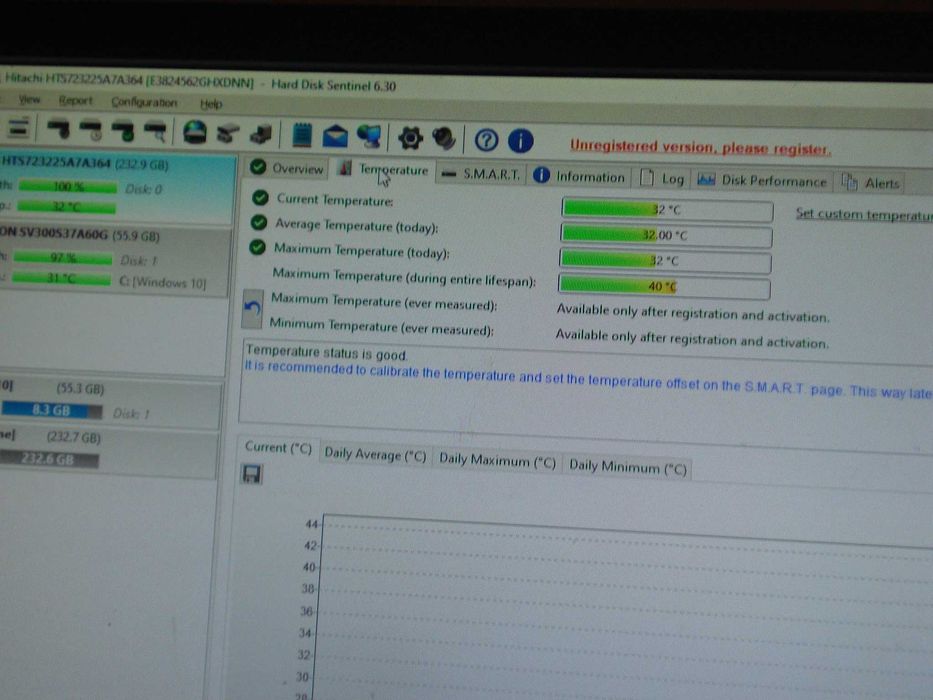Viewport: 933px width, 700px height.
Task: Click the envelope send email icon
Action: tap(335, 136)
